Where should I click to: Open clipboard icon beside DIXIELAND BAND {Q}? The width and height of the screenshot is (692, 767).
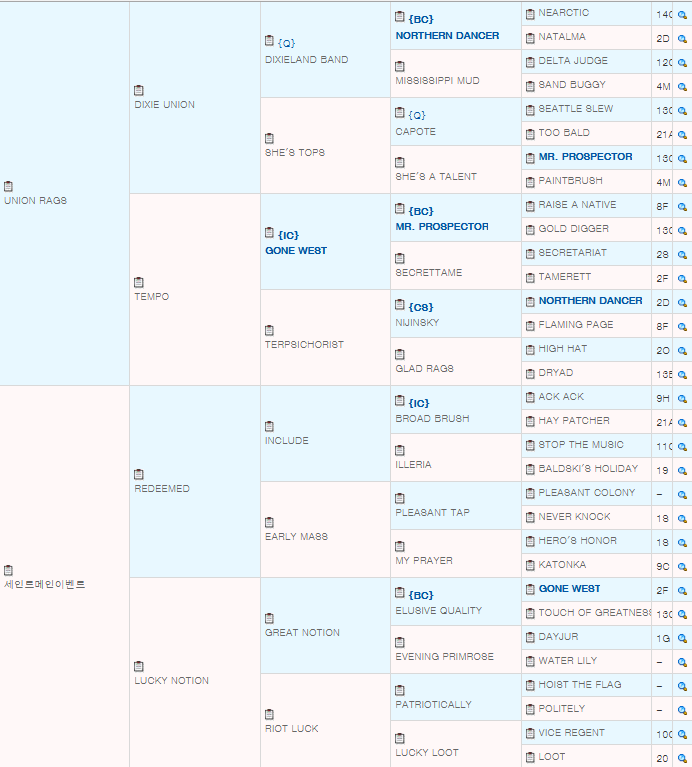coord(269,41)
